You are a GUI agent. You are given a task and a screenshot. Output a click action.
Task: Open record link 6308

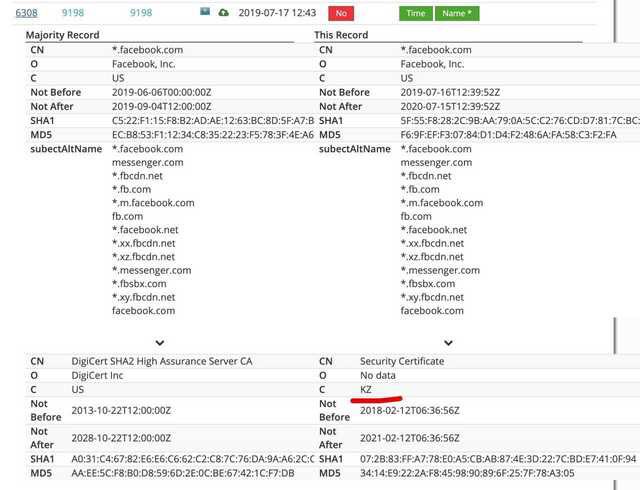coord(27,13)
